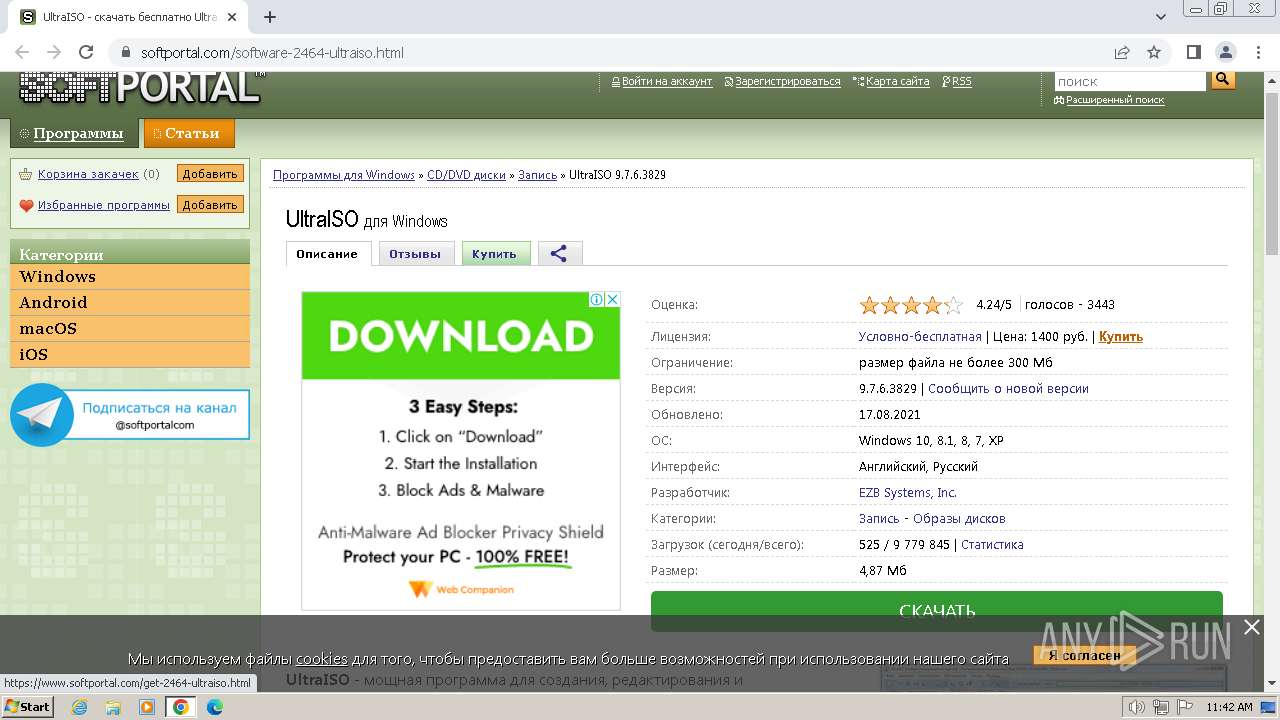Open Internet Explorer from taskbar

click(x=79, y=707)
